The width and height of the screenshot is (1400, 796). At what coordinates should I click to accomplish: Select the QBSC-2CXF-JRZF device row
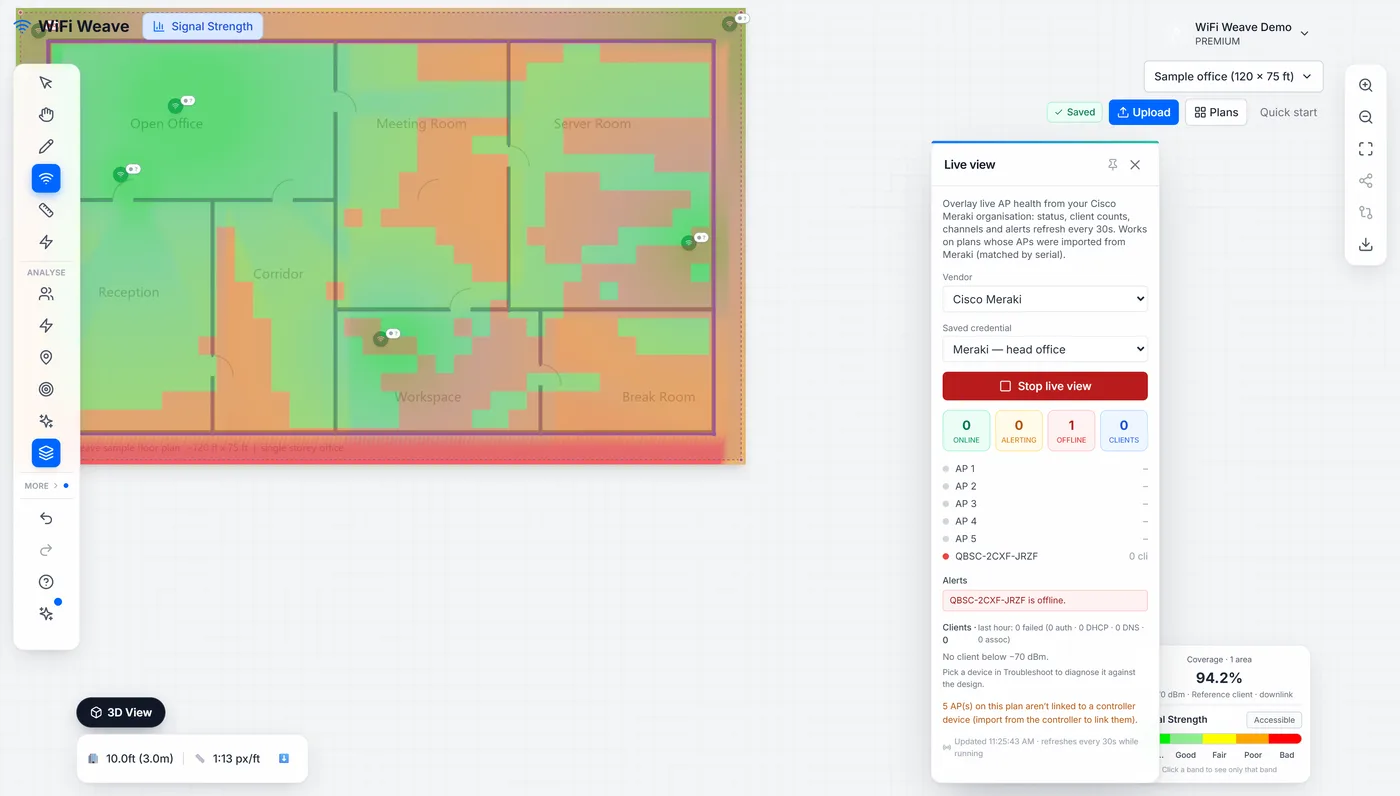tap(1045, 556)
